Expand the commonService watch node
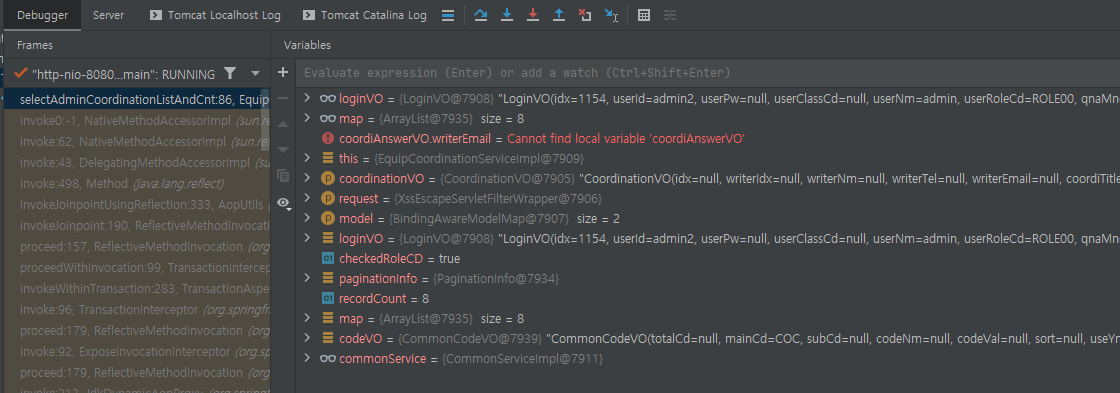The width and height of the screenshot is (1120, 393). point(307,359)
